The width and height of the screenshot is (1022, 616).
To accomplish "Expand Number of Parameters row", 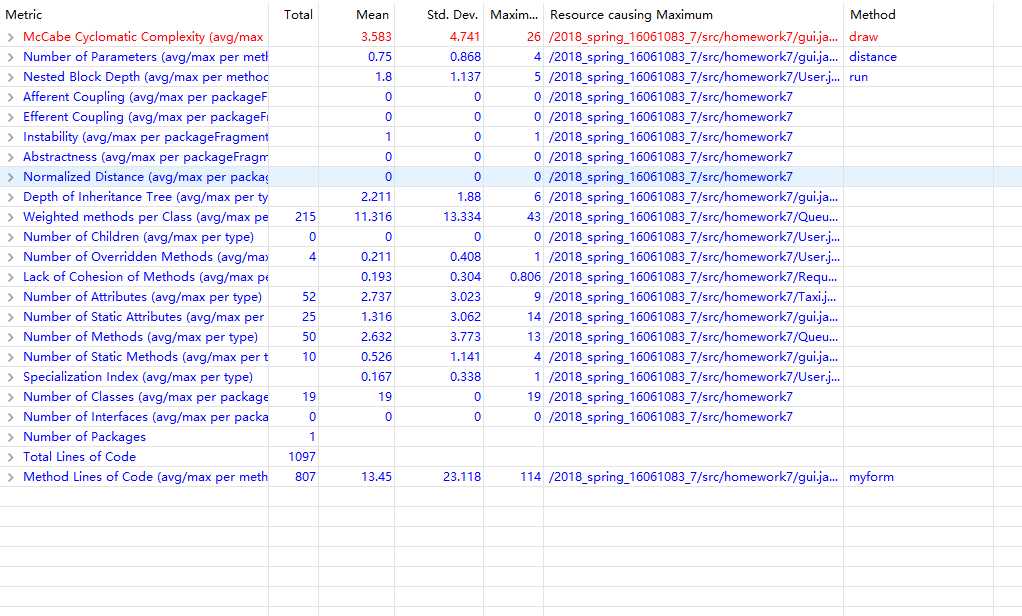I will coord(10,57).
